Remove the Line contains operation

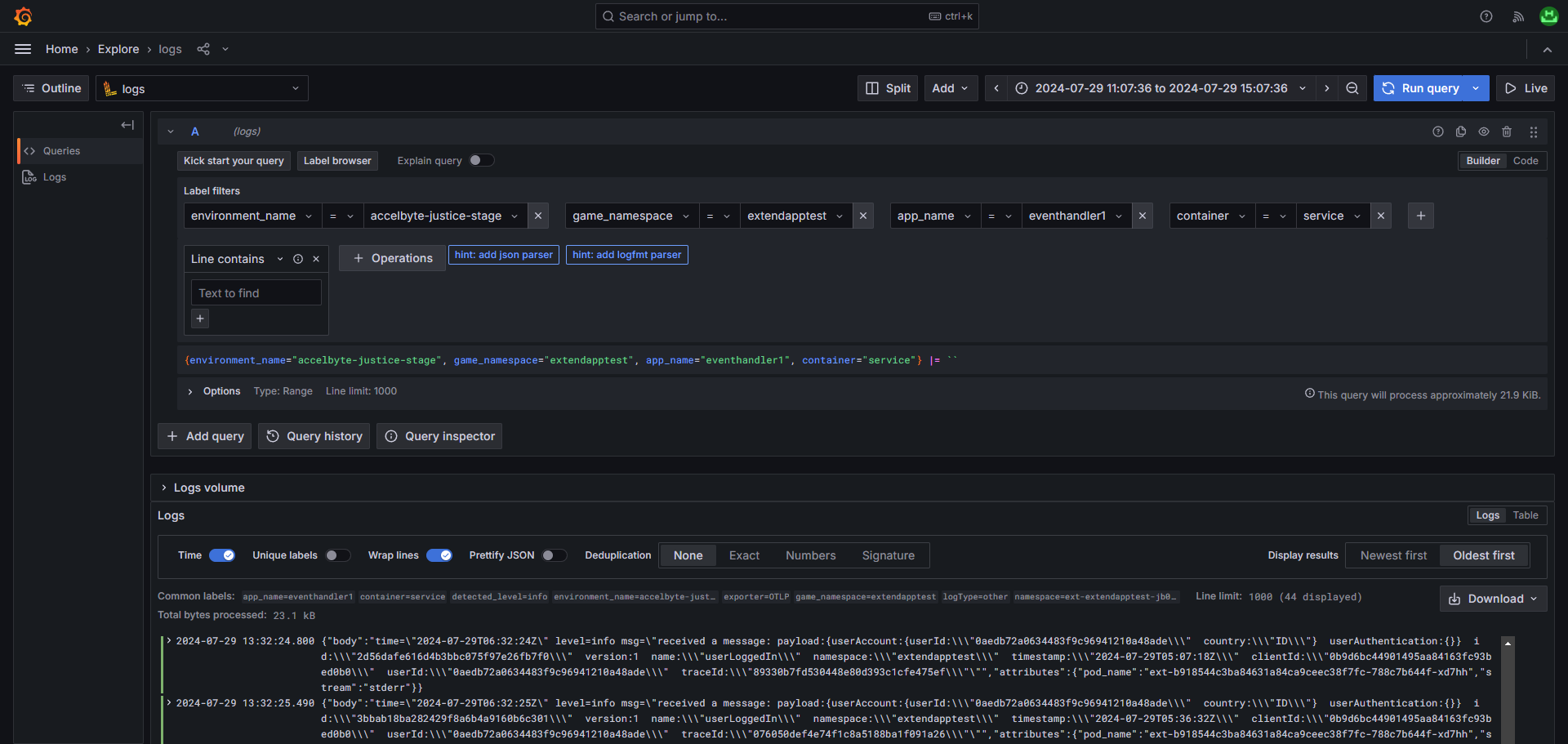coord(316,259)
